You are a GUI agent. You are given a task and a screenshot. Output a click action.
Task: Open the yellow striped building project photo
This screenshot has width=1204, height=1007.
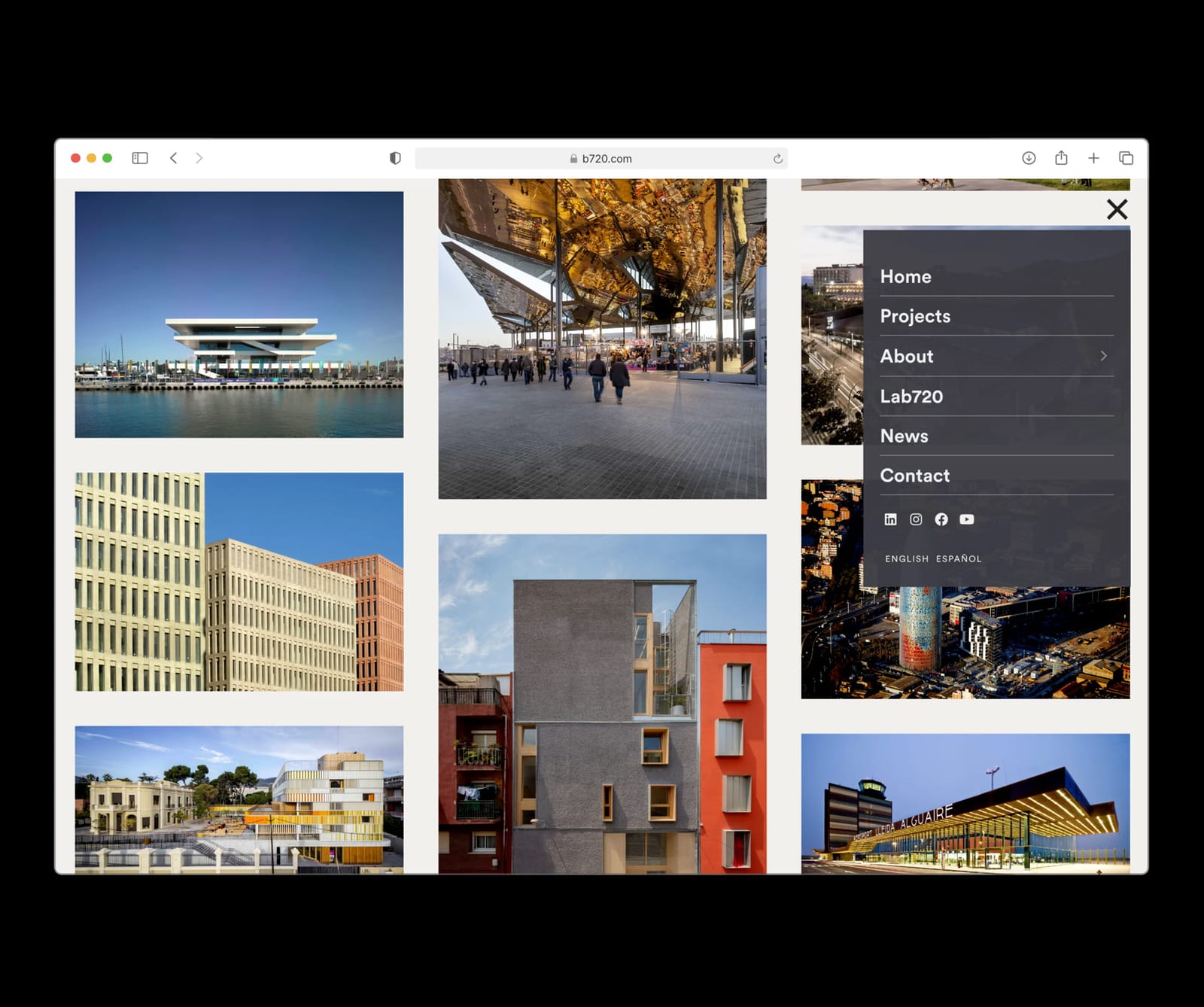pos(239,800)
